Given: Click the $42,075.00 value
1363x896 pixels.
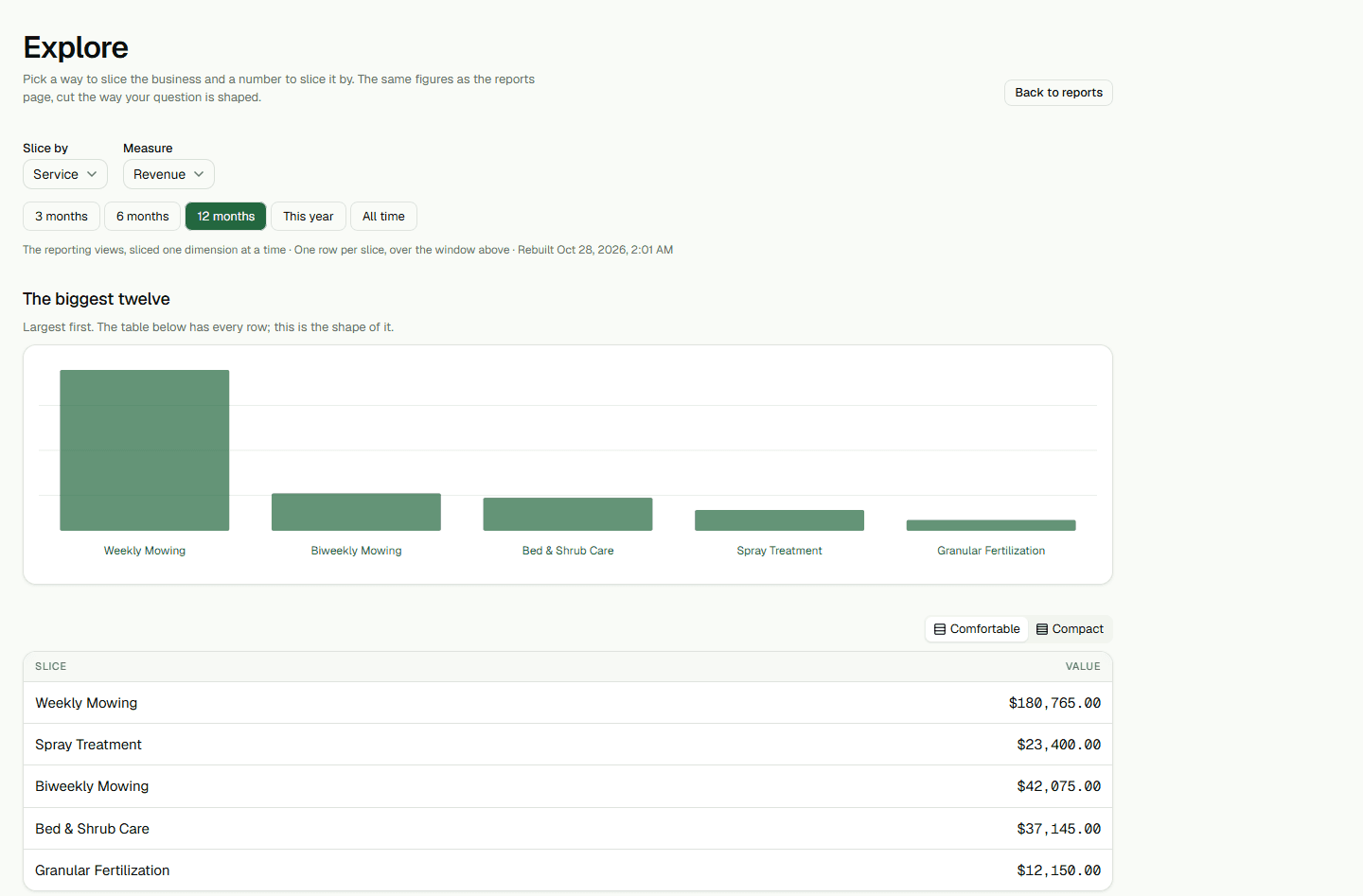Looking at the screenshot, I should click(1058, 786).
